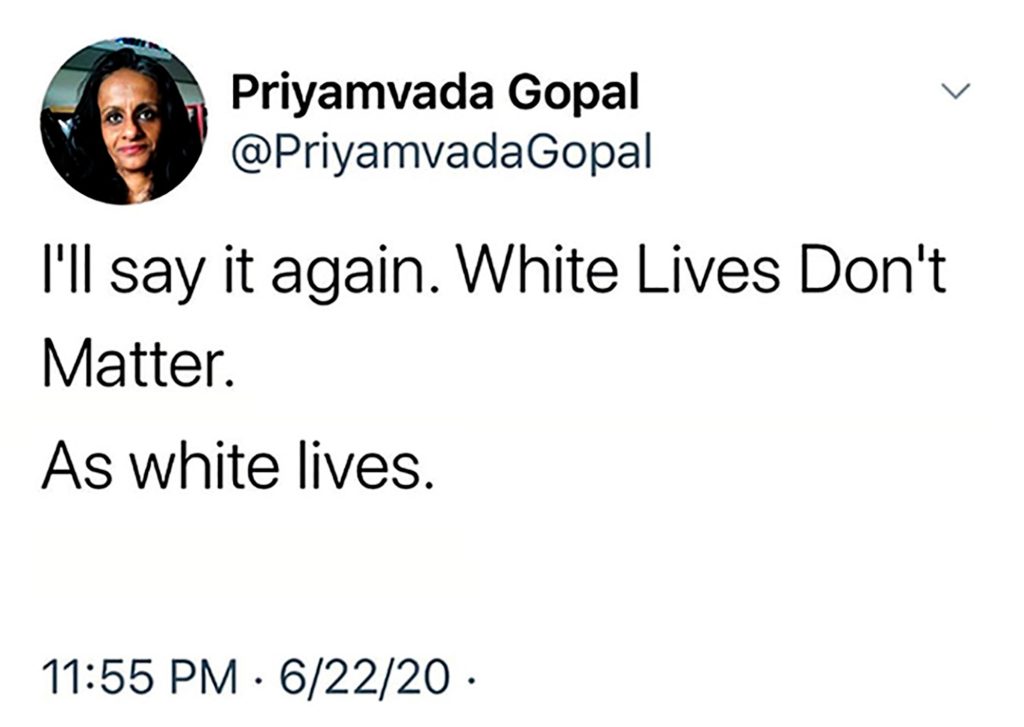Screen dimensions: 1024x727
Task: Open the bold display name Priyamvada Gopal
Action: 435,95
